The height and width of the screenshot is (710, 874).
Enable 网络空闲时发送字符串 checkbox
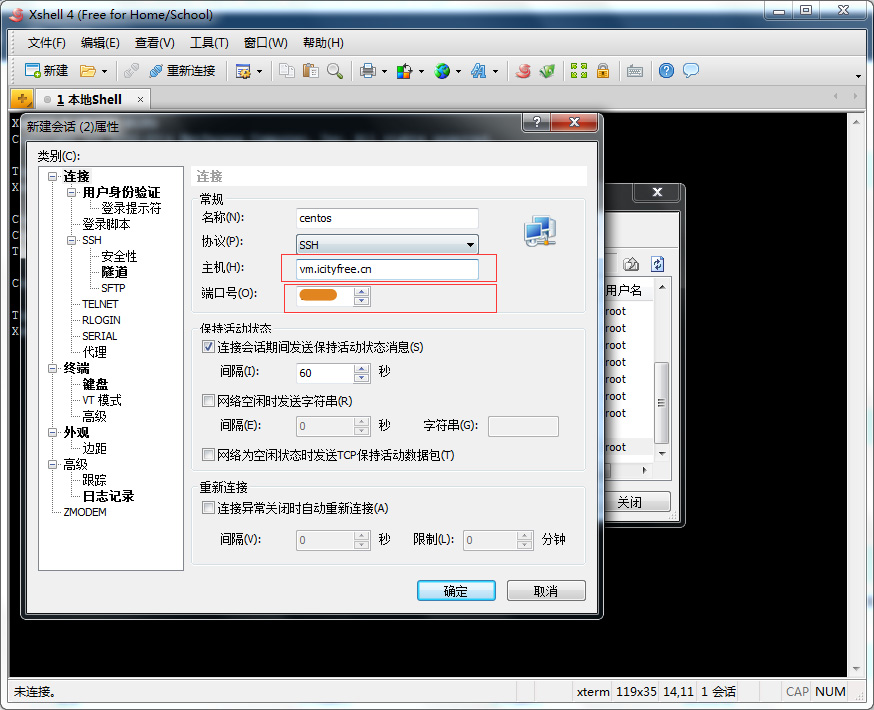click(208, 400)
